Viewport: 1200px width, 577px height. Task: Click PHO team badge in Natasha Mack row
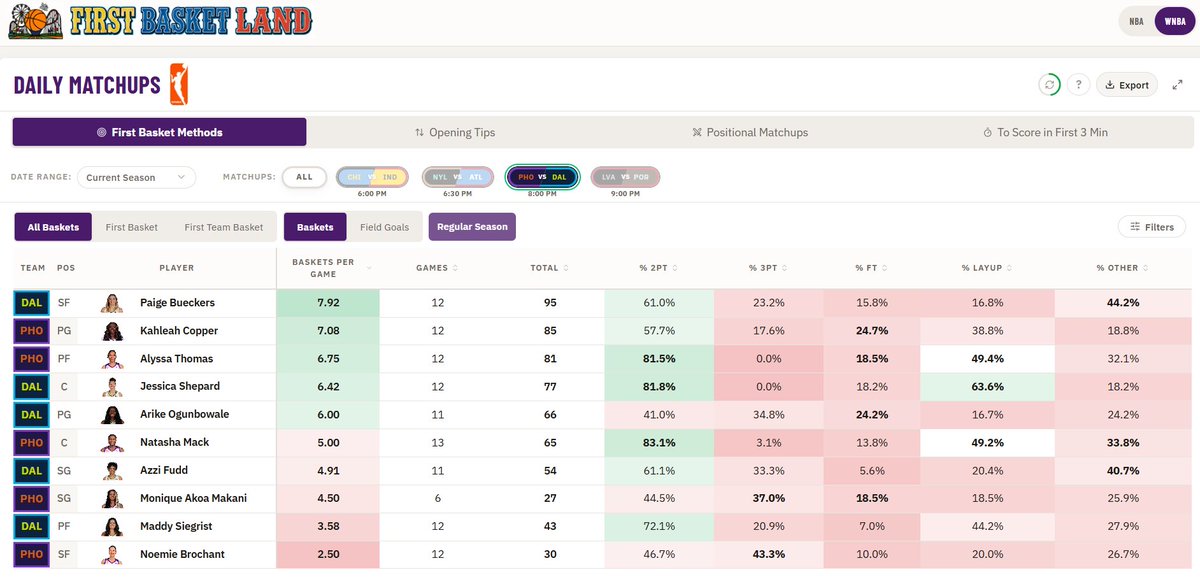[x=32, y=442]
